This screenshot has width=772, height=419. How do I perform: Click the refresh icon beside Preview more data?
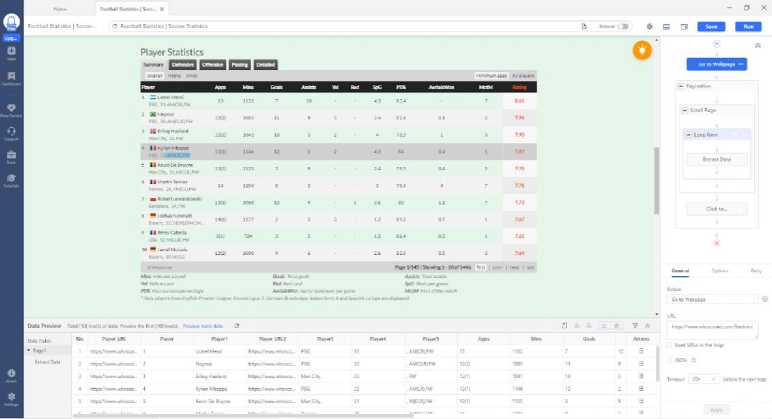coord(237,326)
